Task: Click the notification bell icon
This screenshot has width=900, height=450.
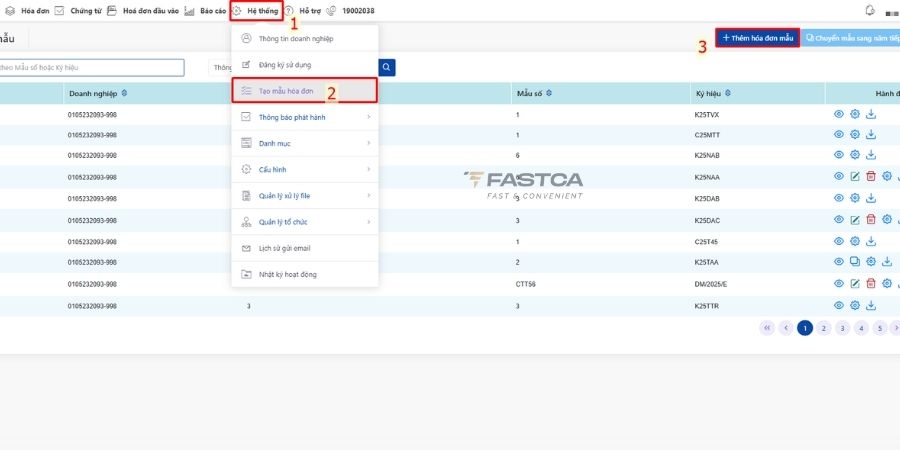Action: pos(869,10)
